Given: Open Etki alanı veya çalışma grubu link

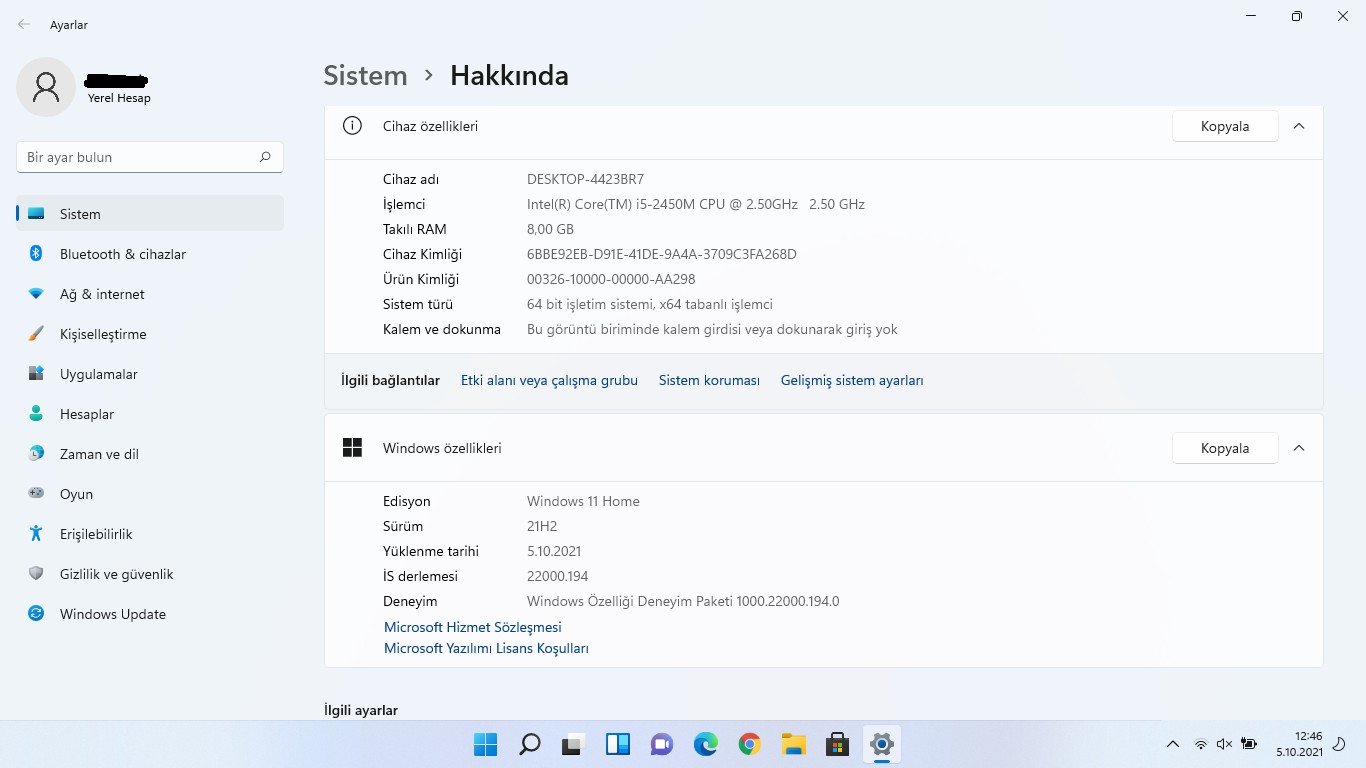Looking at the screenshot, I should tap(549, 380).
